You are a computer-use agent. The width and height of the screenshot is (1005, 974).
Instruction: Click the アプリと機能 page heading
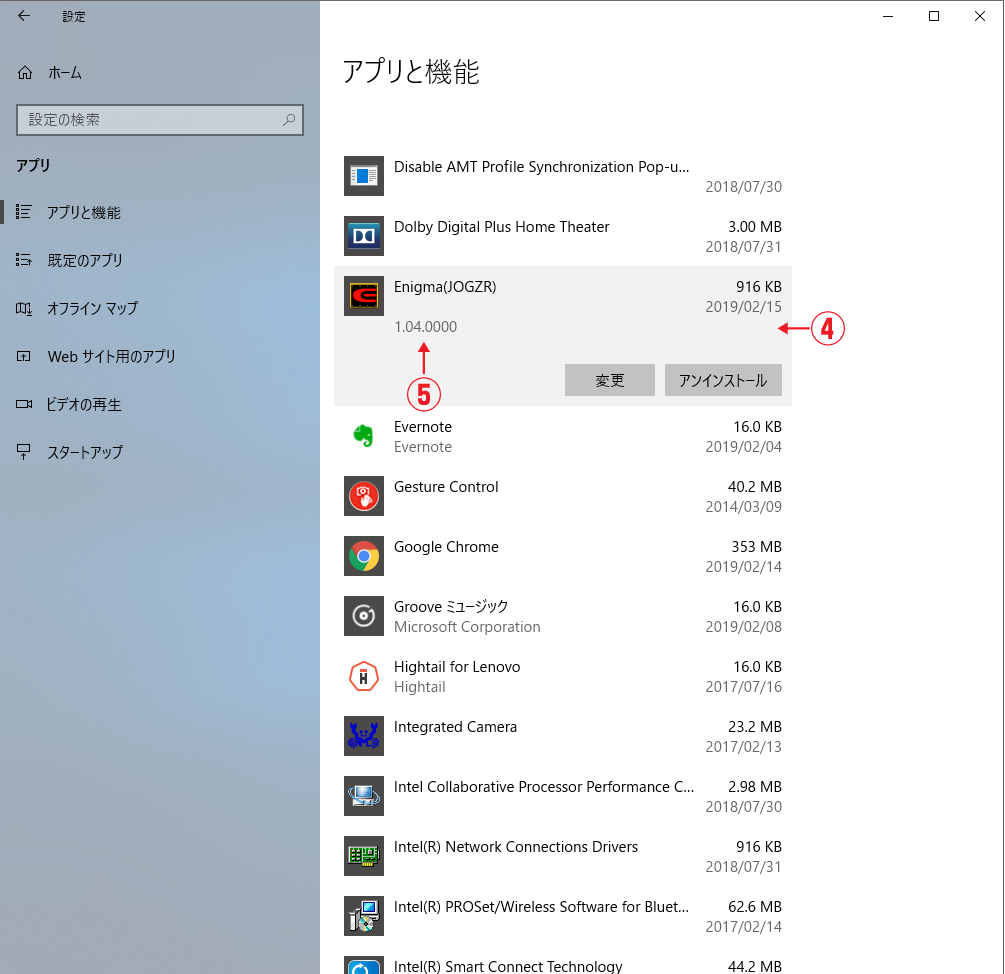click(411, 71)
